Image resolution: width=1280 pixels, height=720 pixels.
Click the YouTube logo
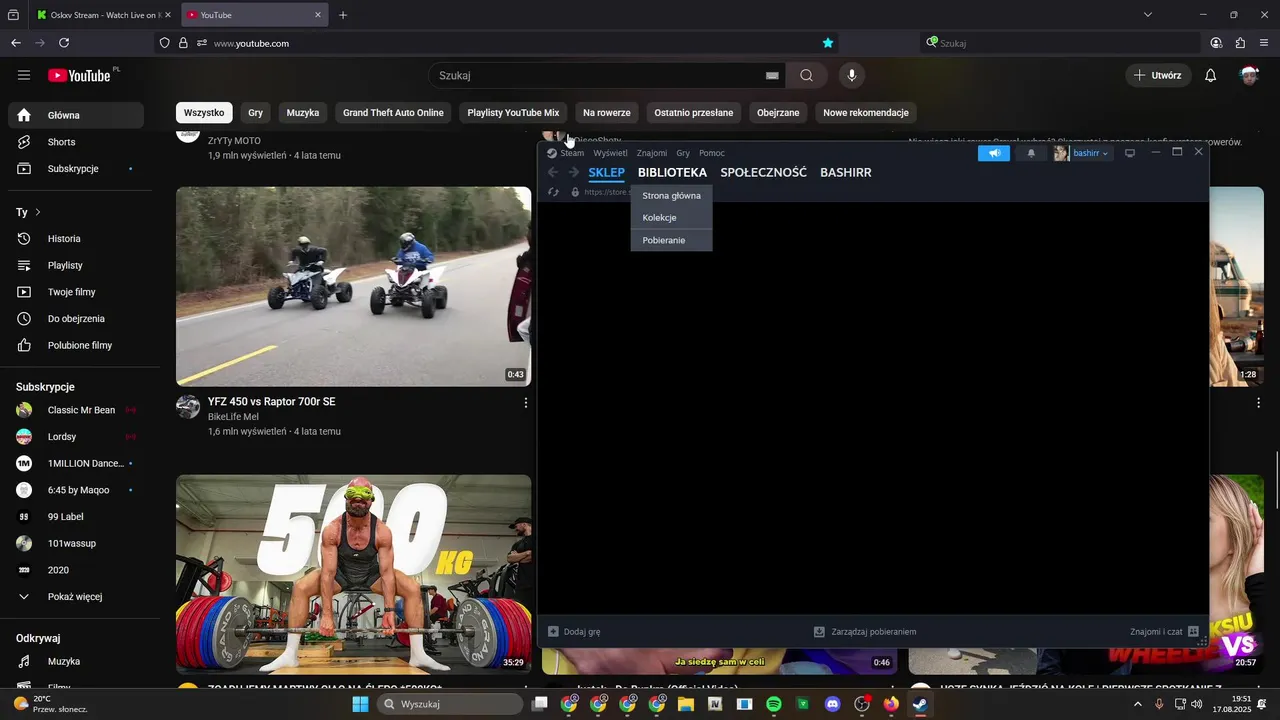[79, 75]
